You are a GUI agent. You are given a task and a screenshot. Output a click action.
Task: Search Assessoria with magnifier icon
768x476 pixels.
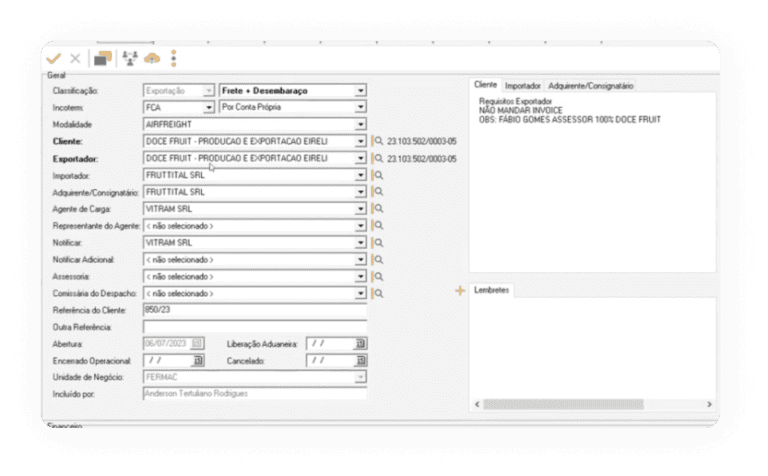378,277
